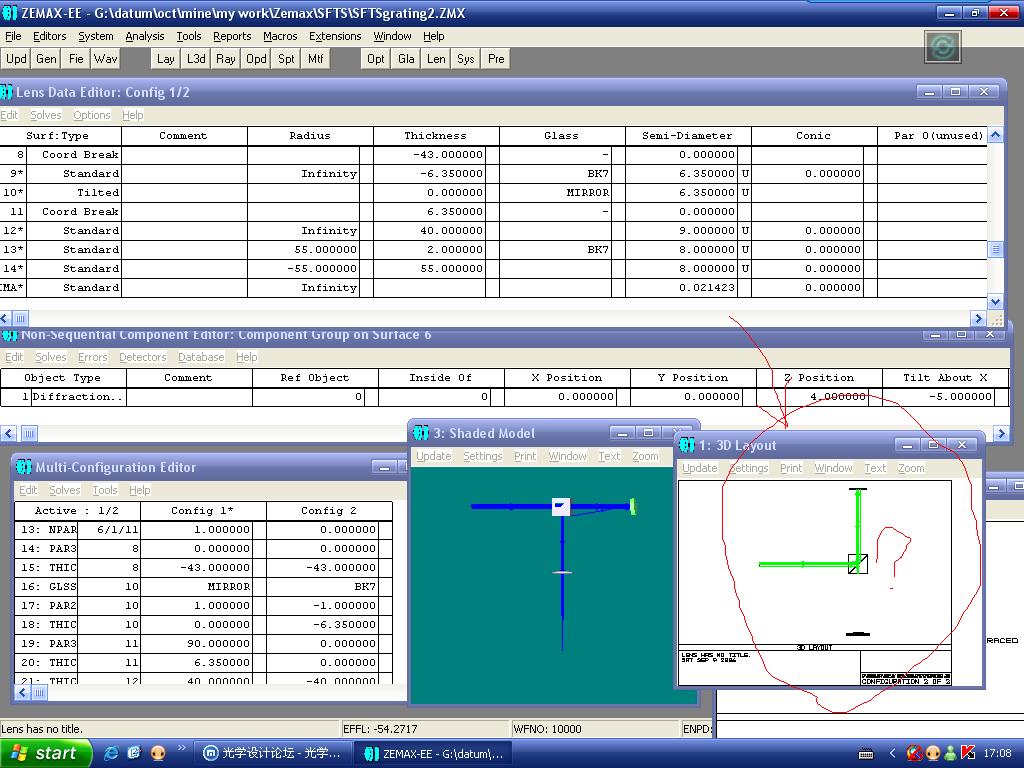Open Settings in Shaded Model window

pos(483,456)
